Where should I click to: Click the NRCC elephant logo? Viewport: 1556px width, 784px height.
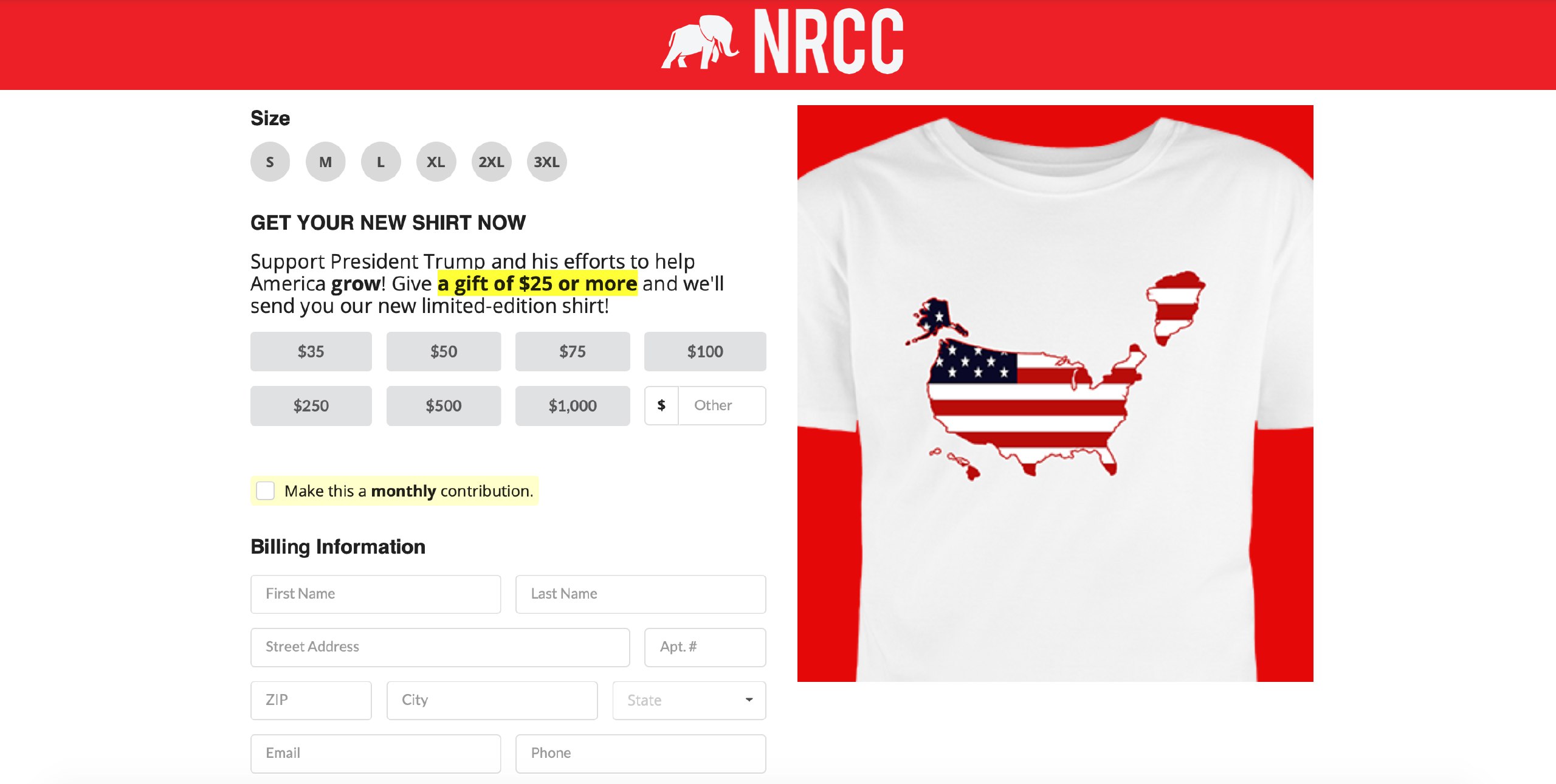pyautogui.click(x=783, y=41)
